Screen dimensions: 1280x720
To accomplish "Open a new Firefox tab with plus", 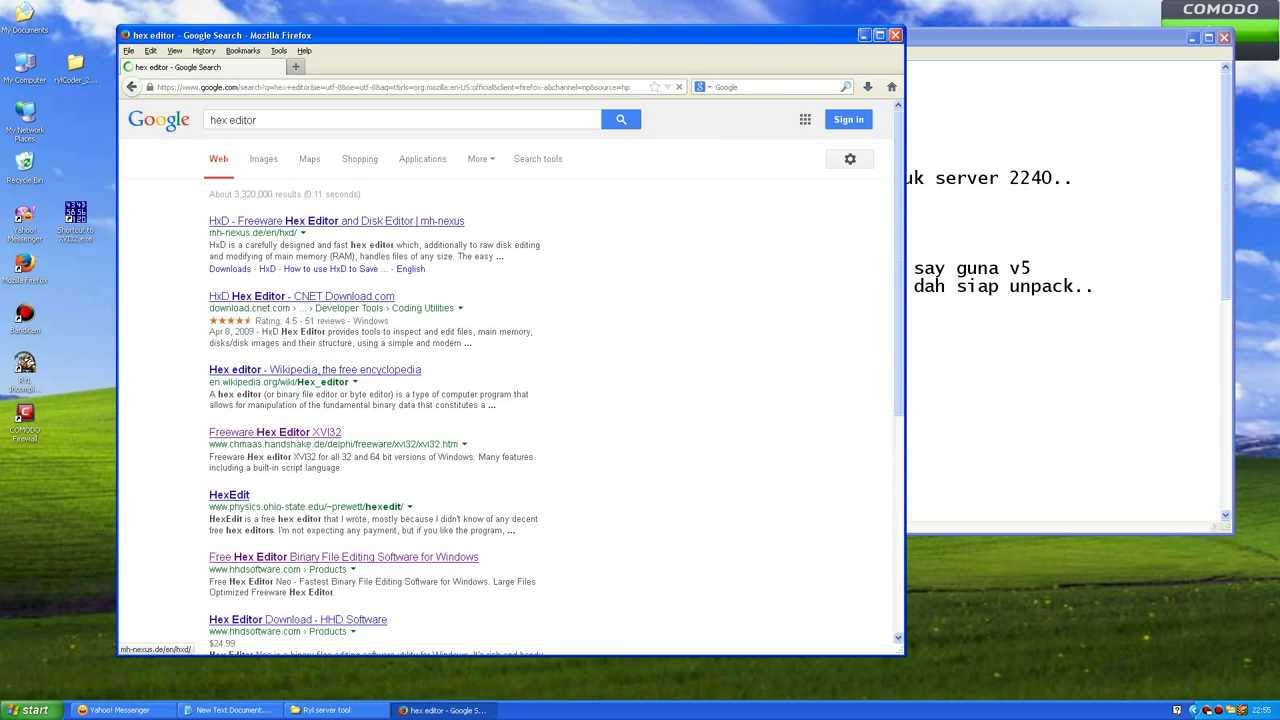I will 295,67.
